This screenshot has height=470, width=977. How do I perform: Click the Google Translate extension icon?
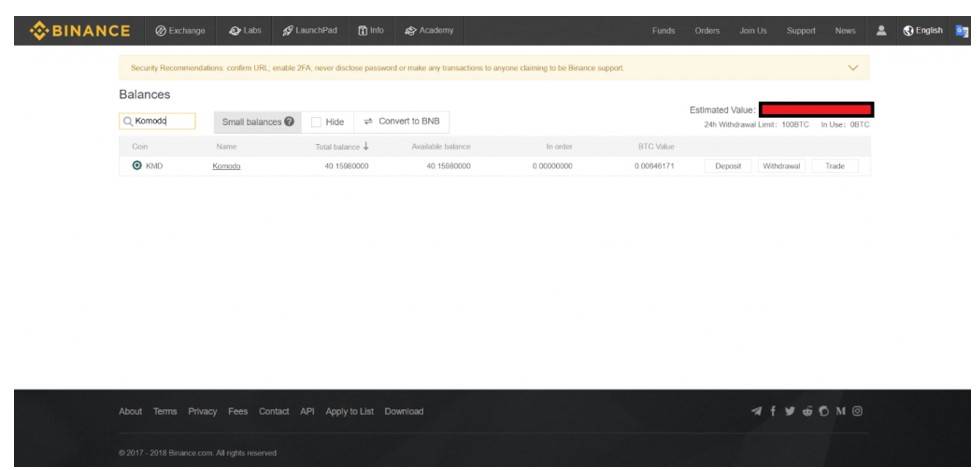962,31
